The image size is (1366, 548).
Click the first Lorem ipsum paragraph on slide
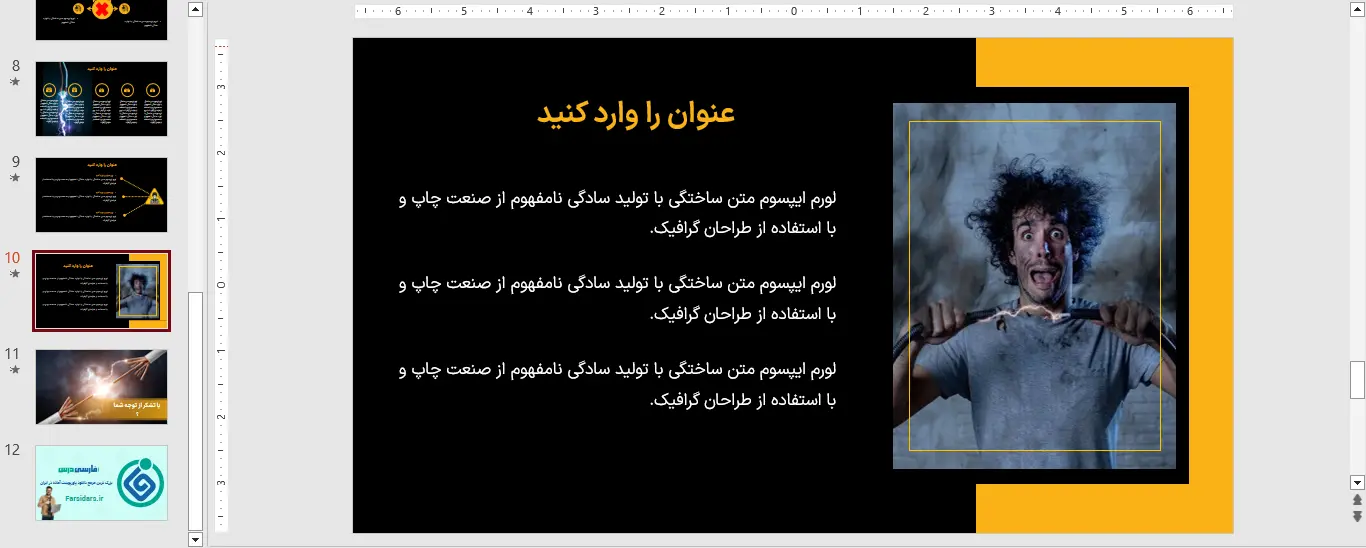pos(617,213)
